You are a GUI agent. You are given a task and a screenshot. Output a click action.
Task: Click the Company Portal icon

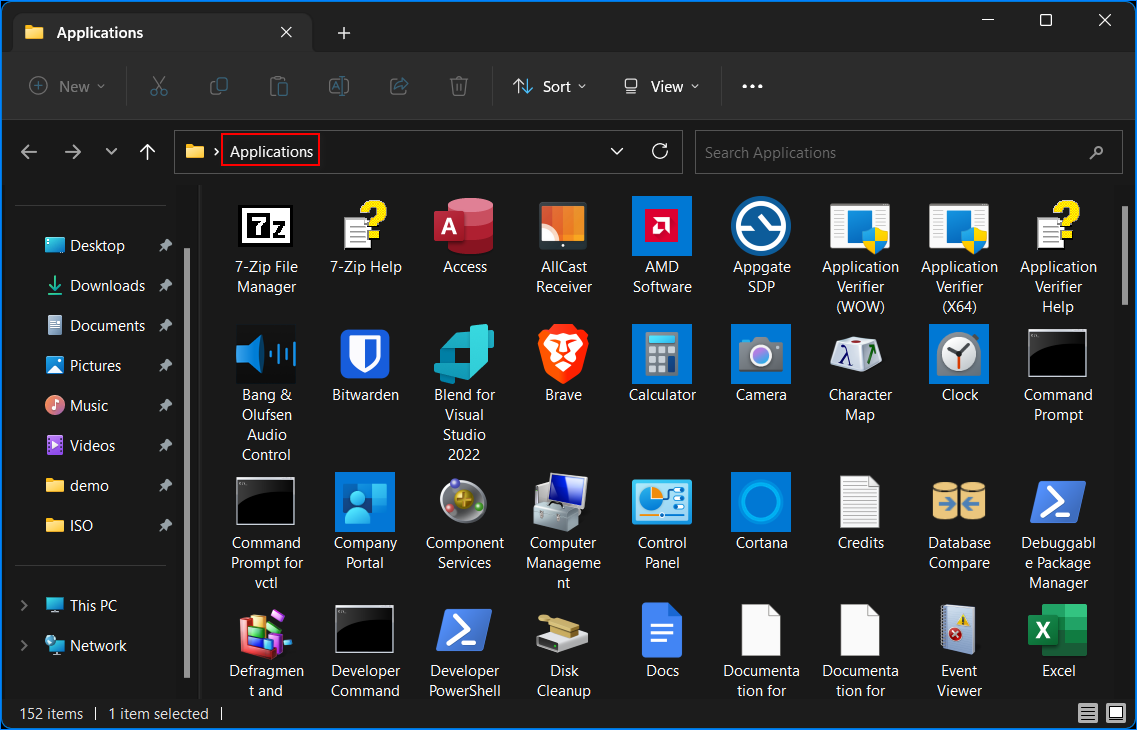click(365, 502)
